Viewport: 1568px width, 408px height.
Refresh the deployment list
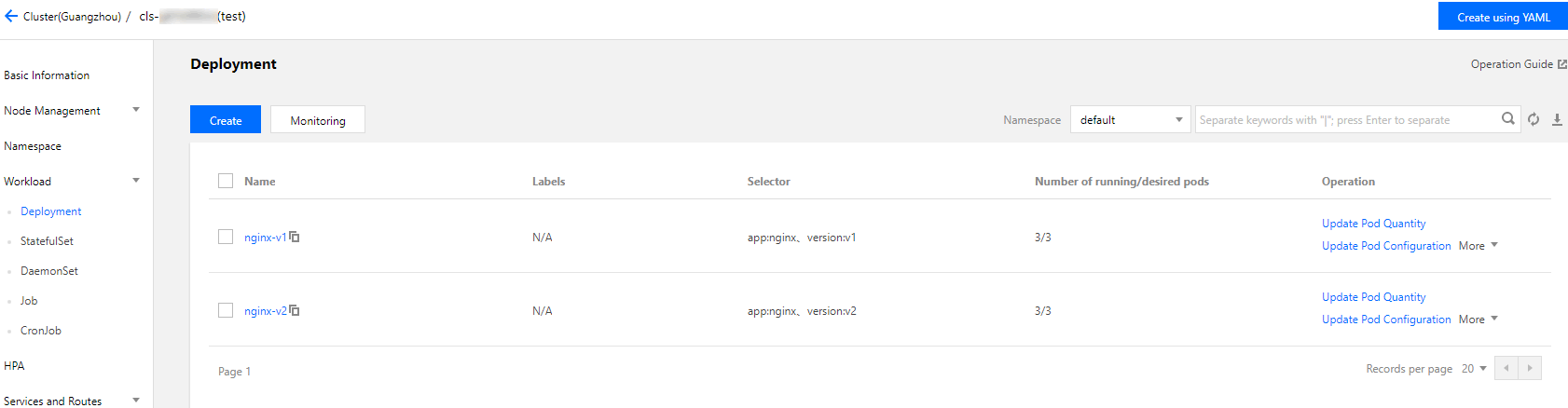1534,120
